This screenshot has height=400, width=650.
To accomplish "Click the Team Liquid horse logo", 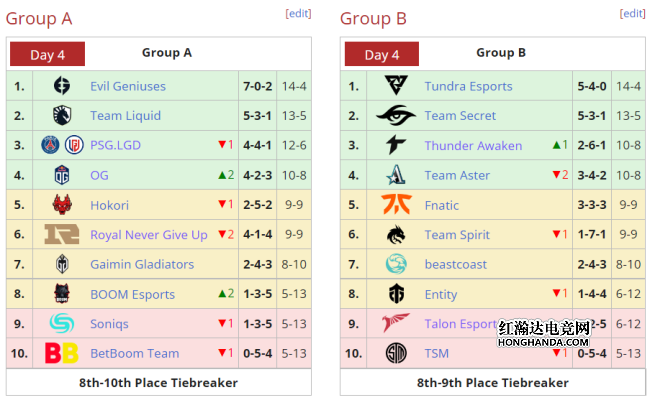I will point(62,116).
